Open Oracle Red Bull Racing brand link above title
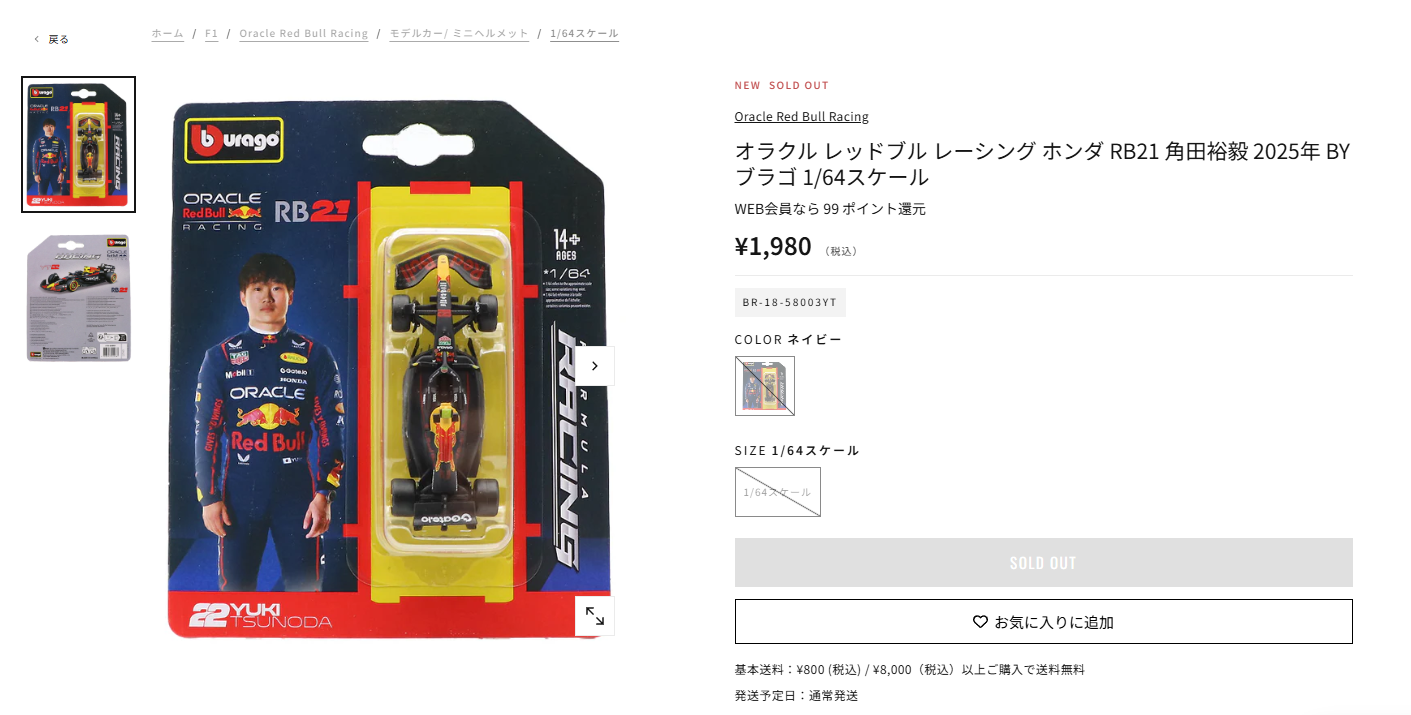 point(801,117)
